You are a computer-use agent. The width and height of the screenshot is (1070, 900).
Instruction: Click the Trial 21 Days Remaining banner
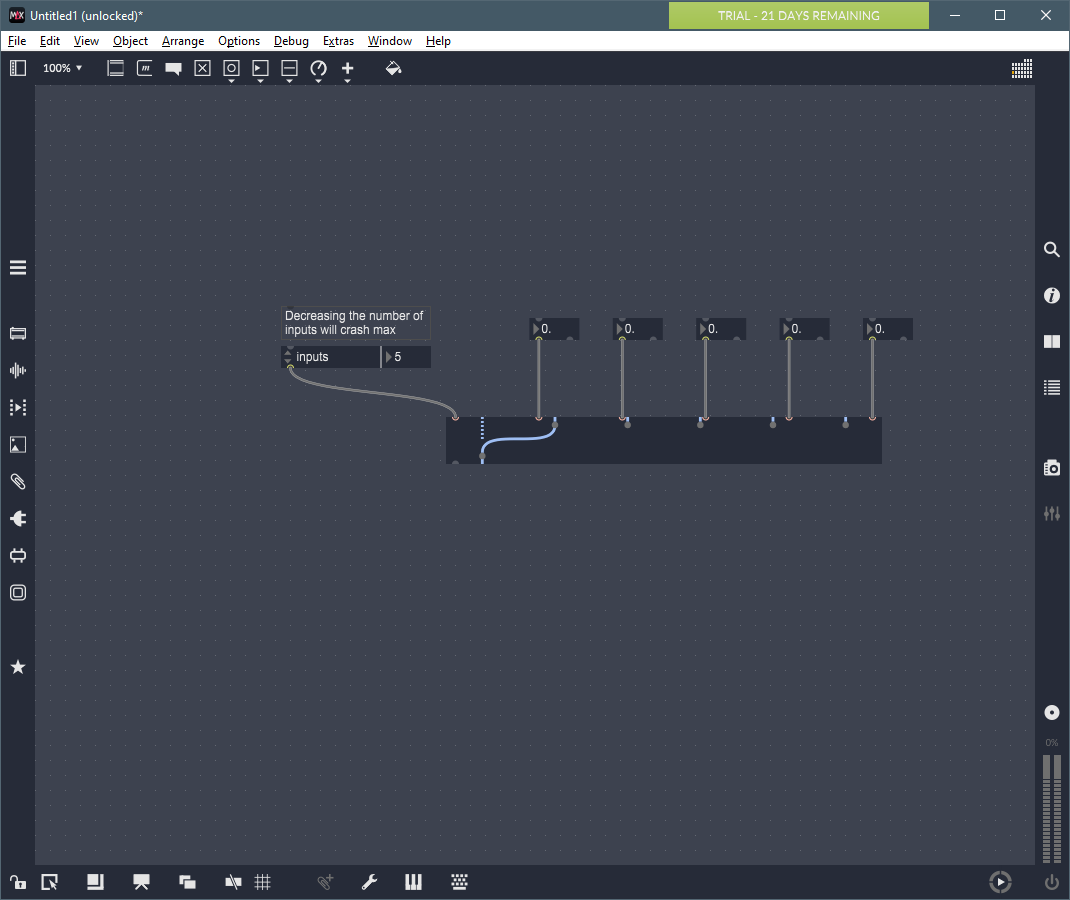(798, 15)
